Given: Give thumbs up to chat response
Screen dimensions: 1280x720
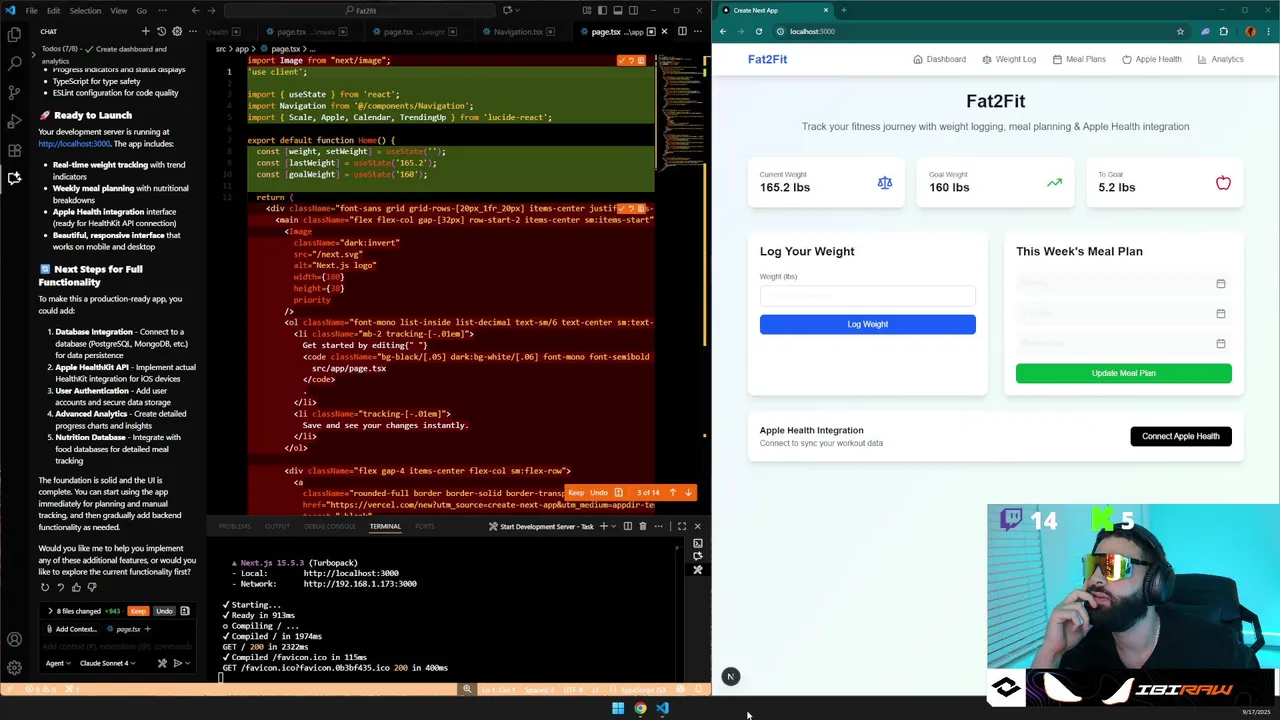Looking at the screenshot, I should pos(76,587).
